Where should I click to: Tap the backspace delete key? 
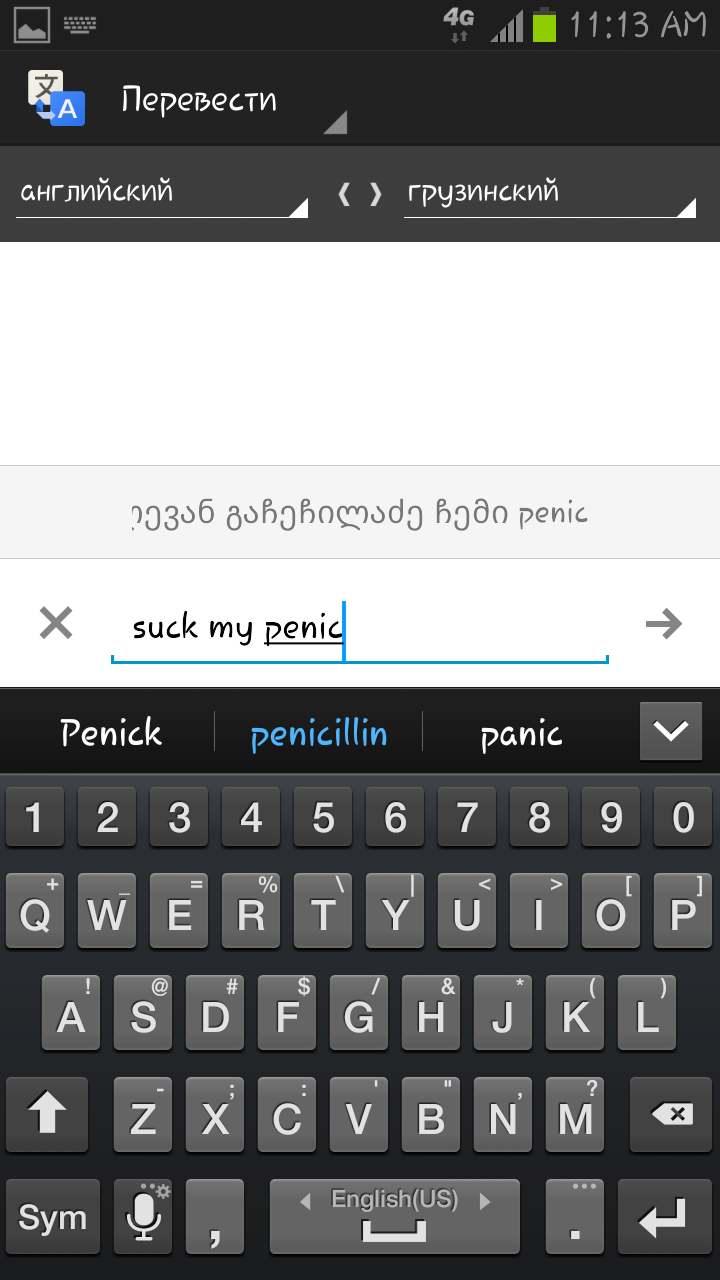tap(663, 1114)
